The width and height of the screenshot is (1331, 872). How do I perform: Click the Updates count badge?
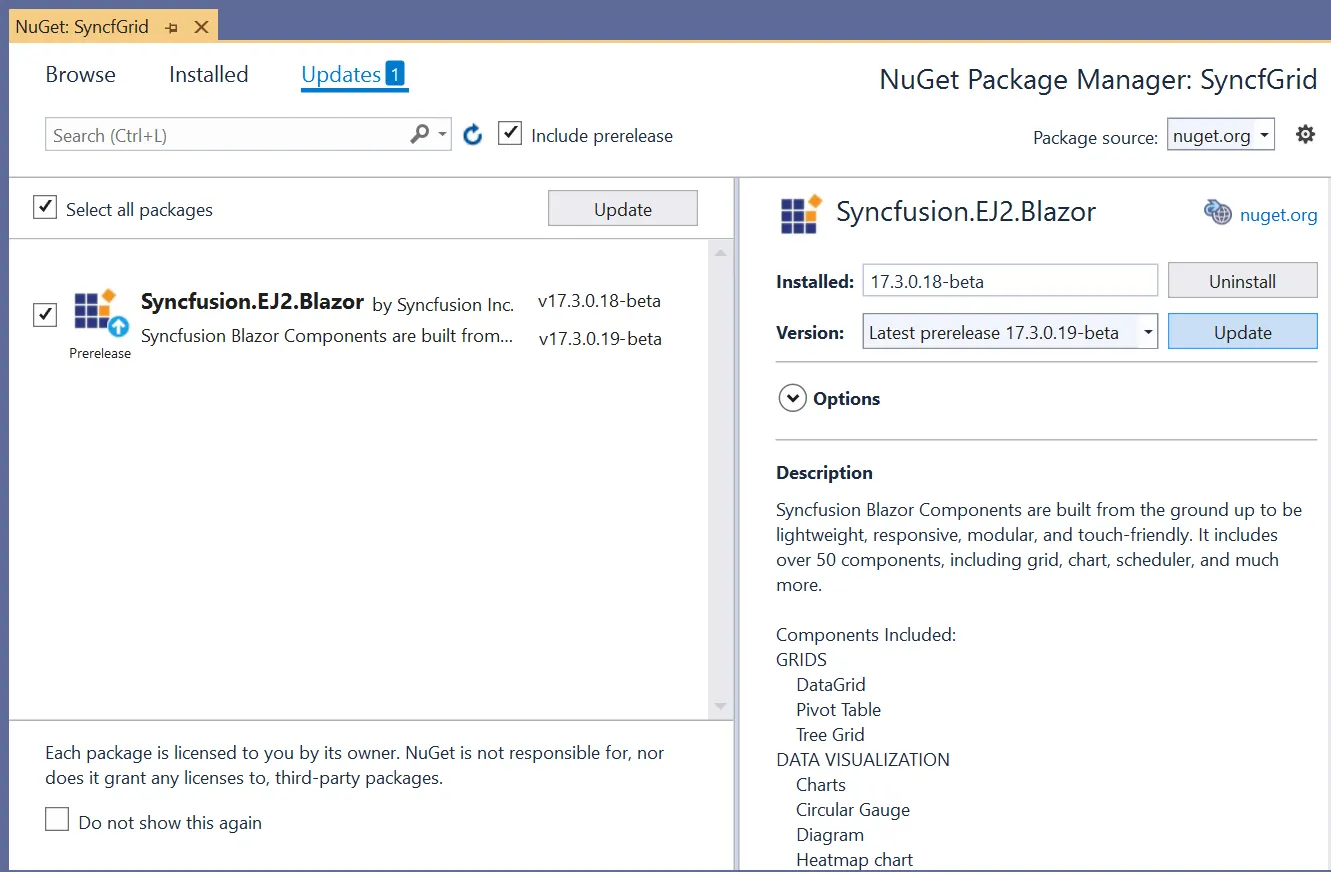pyautogui.click(x=395, y=73)
